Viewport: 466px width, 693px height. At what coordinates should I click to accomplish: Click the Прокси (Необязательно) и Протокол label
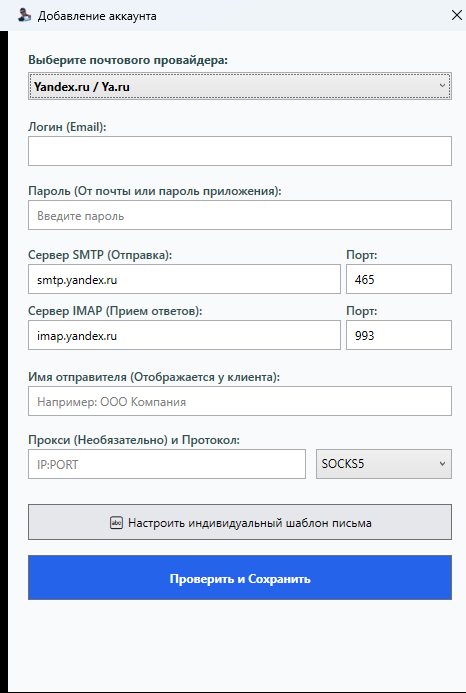pos(134,440)
